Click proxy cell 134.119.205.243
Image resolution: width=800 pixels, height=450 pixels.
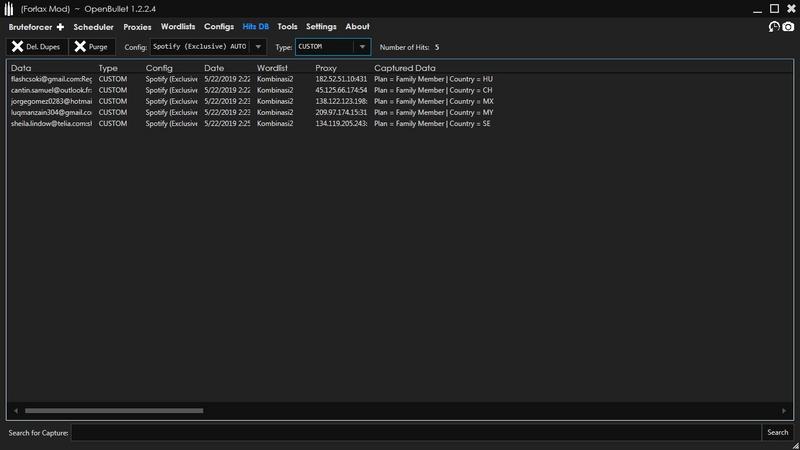click(x=341, y=124)
